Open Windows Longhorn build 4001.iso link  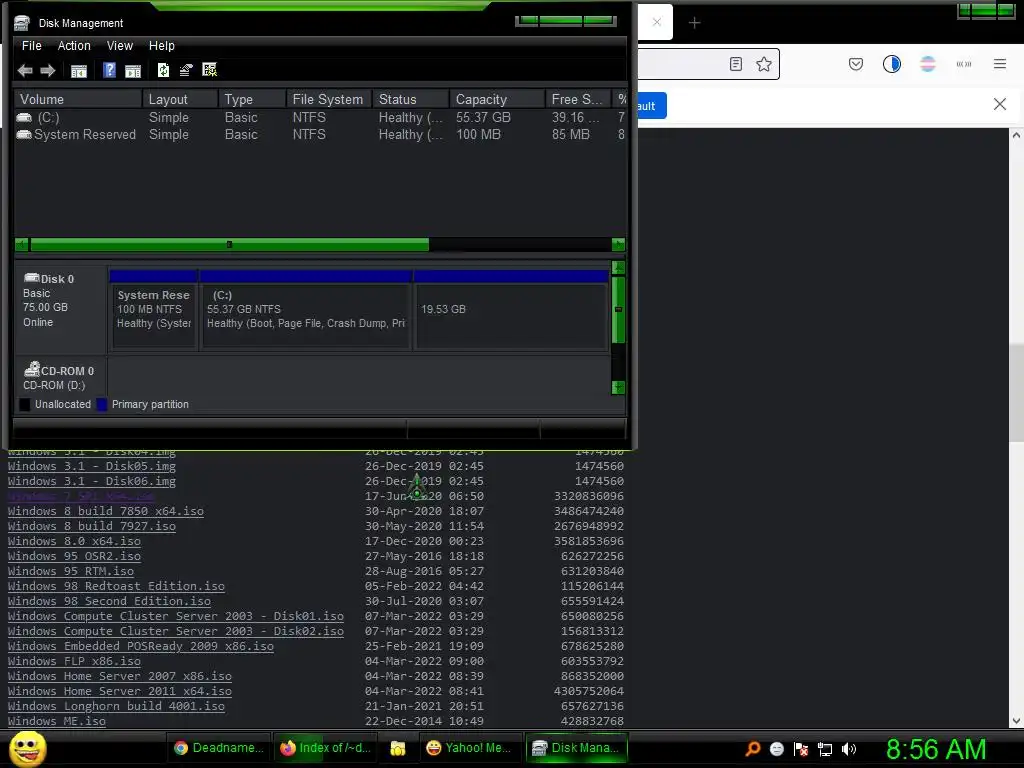[116, 707]
